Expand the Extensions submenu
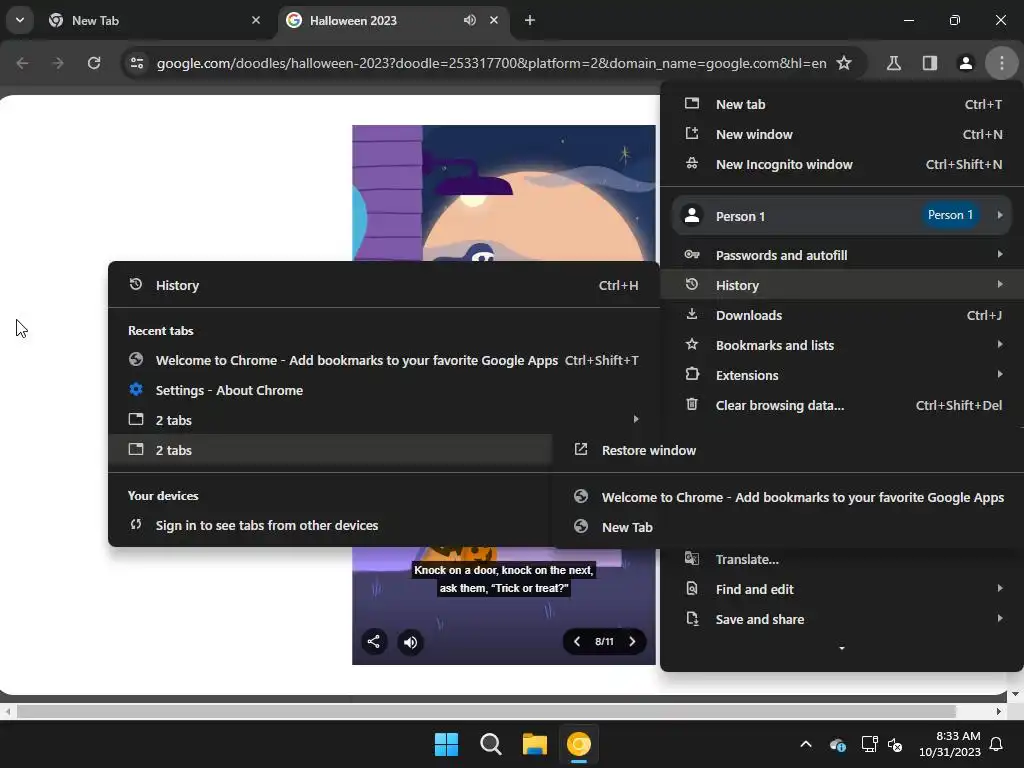Viewport: 1024px width, 768px height. click(x=841, y=375)
